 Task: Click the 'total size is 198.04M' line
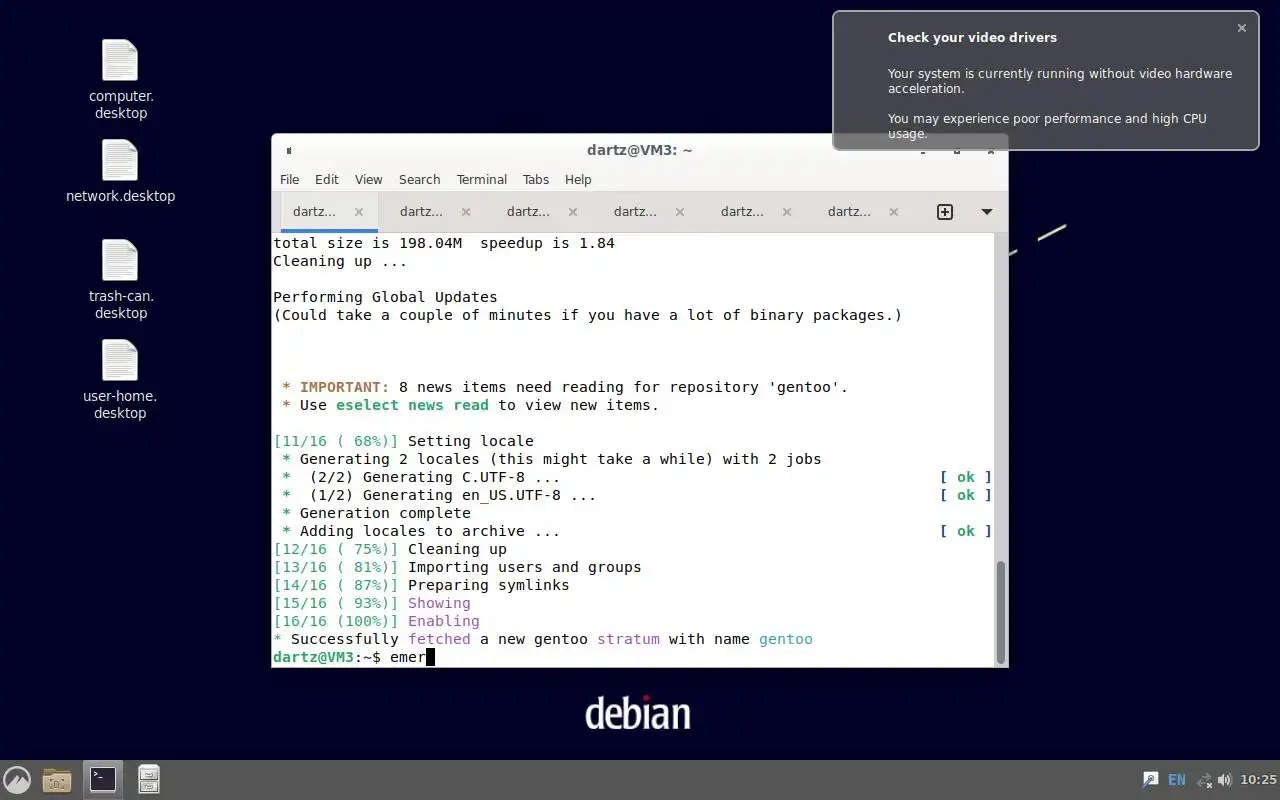[x=444, y=243]
